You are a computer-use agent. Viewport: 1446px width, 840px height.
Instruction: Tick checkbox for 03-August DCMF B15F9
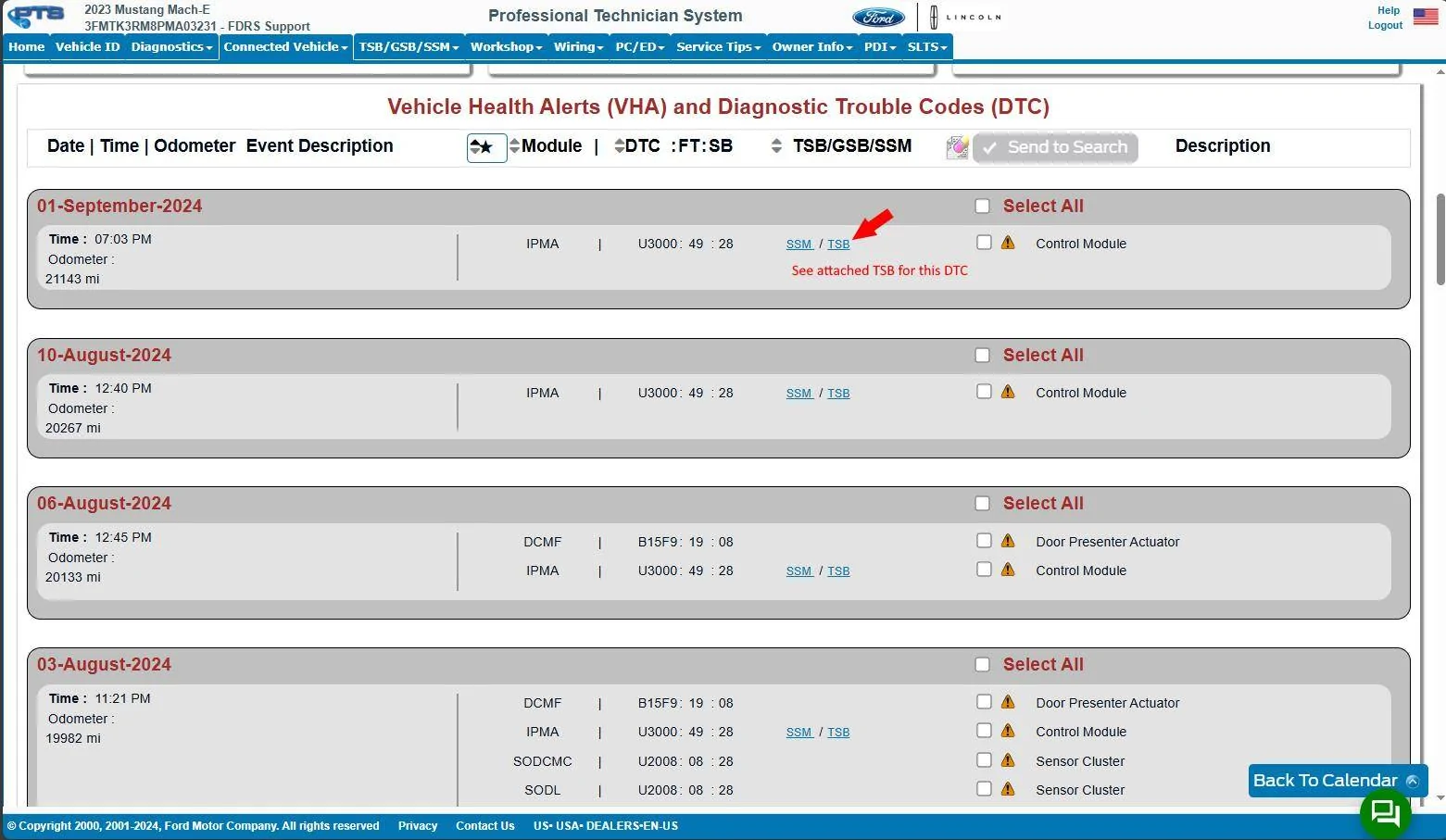click(984, 702)
